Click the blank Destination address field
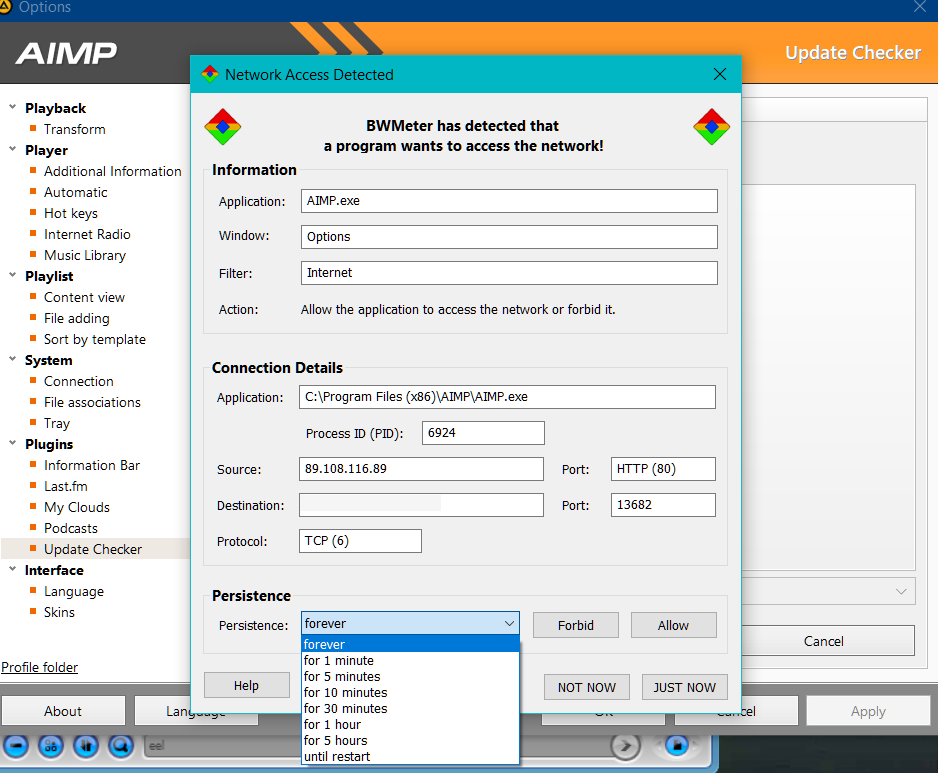This screenshot has width=938, height=773. point(421,505)
